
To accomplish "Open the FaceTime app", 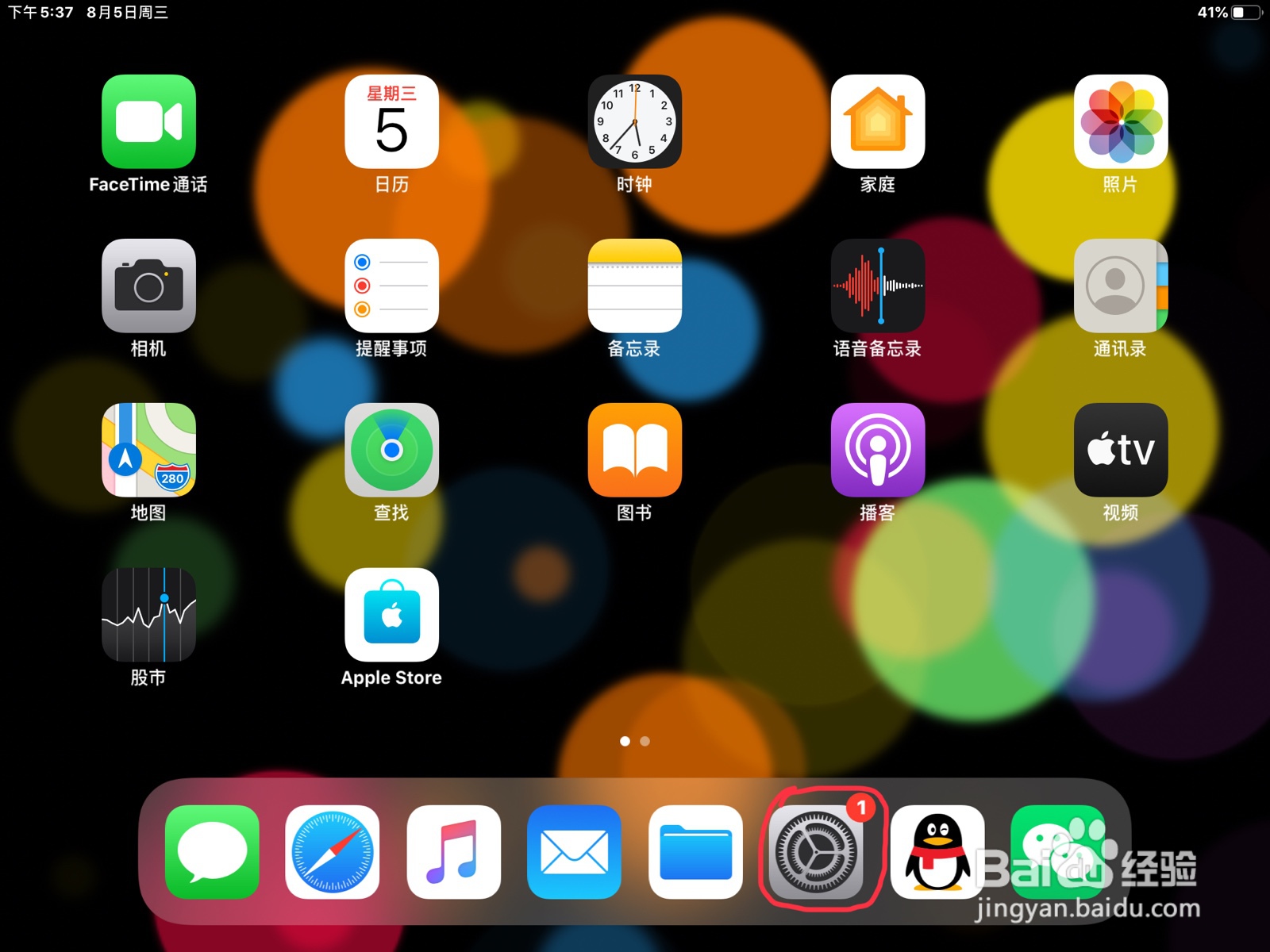I will (148, 121).
